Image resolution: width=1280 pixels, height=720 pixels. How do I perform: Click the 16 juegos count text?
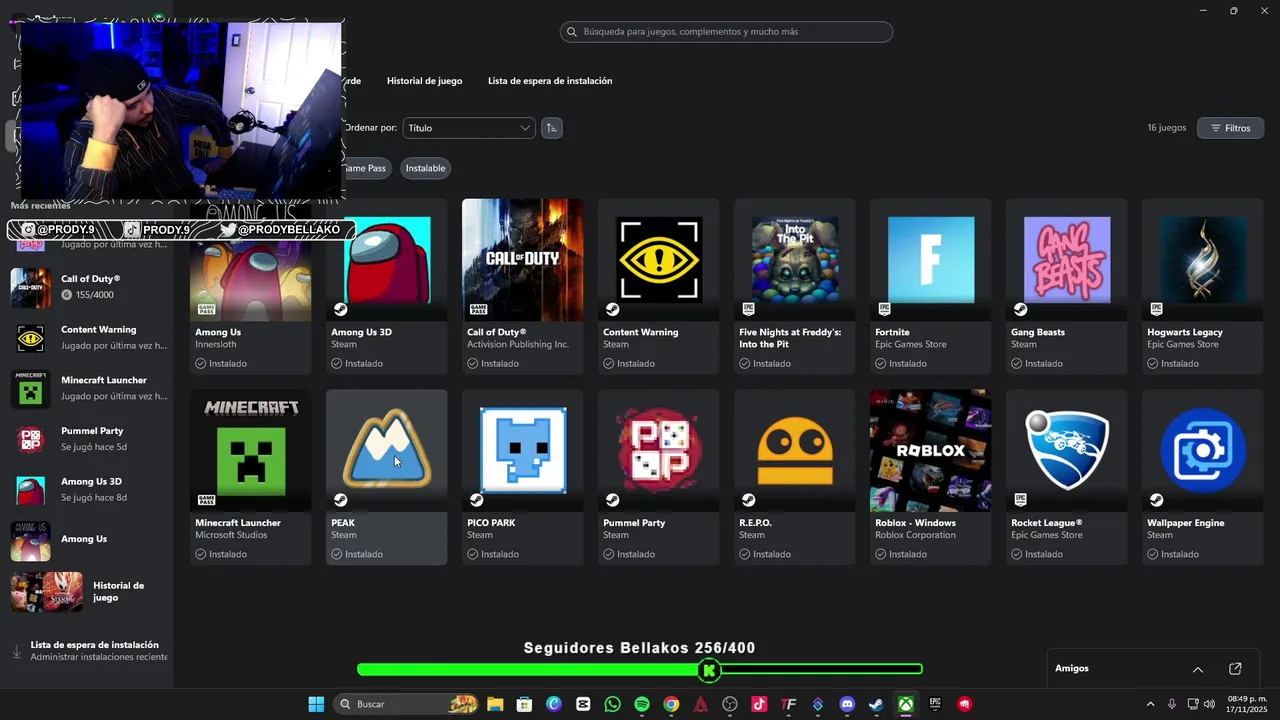[x=1167, y=128]
